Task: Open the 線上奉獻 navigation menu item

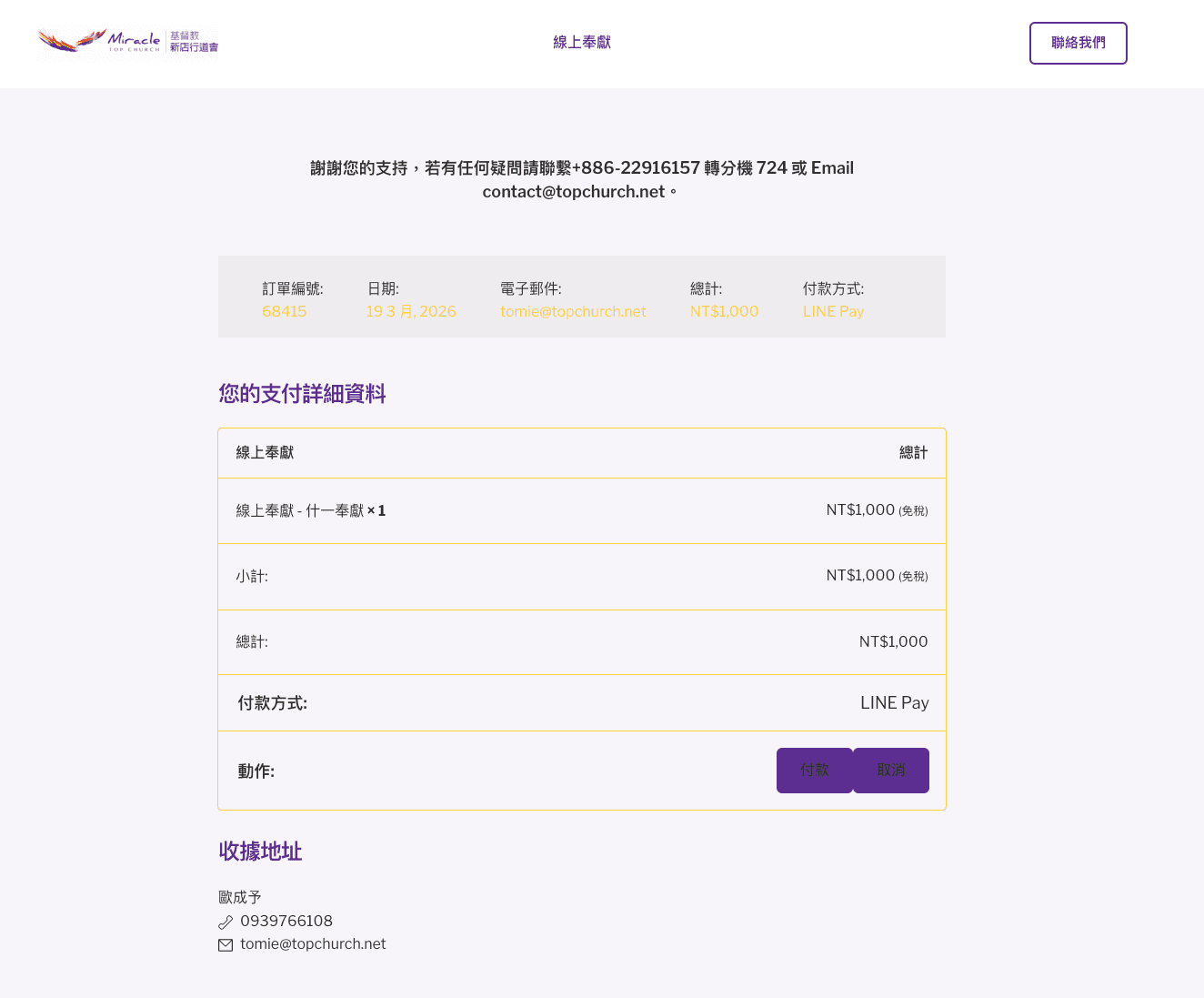Action: [582, 43]
